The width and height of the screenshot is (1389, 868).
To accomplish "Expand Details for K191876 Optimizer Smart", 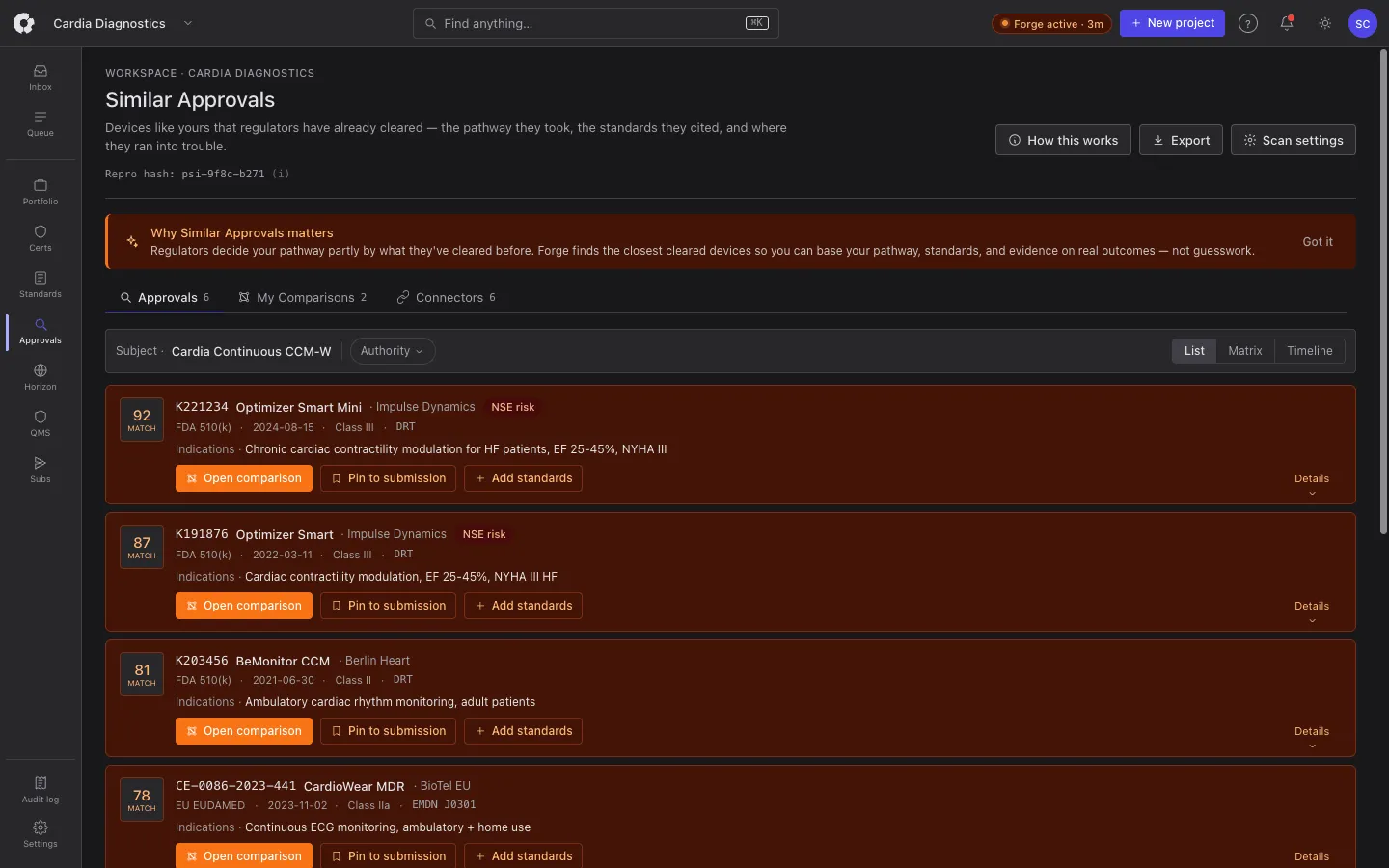I will point(1312,611).
